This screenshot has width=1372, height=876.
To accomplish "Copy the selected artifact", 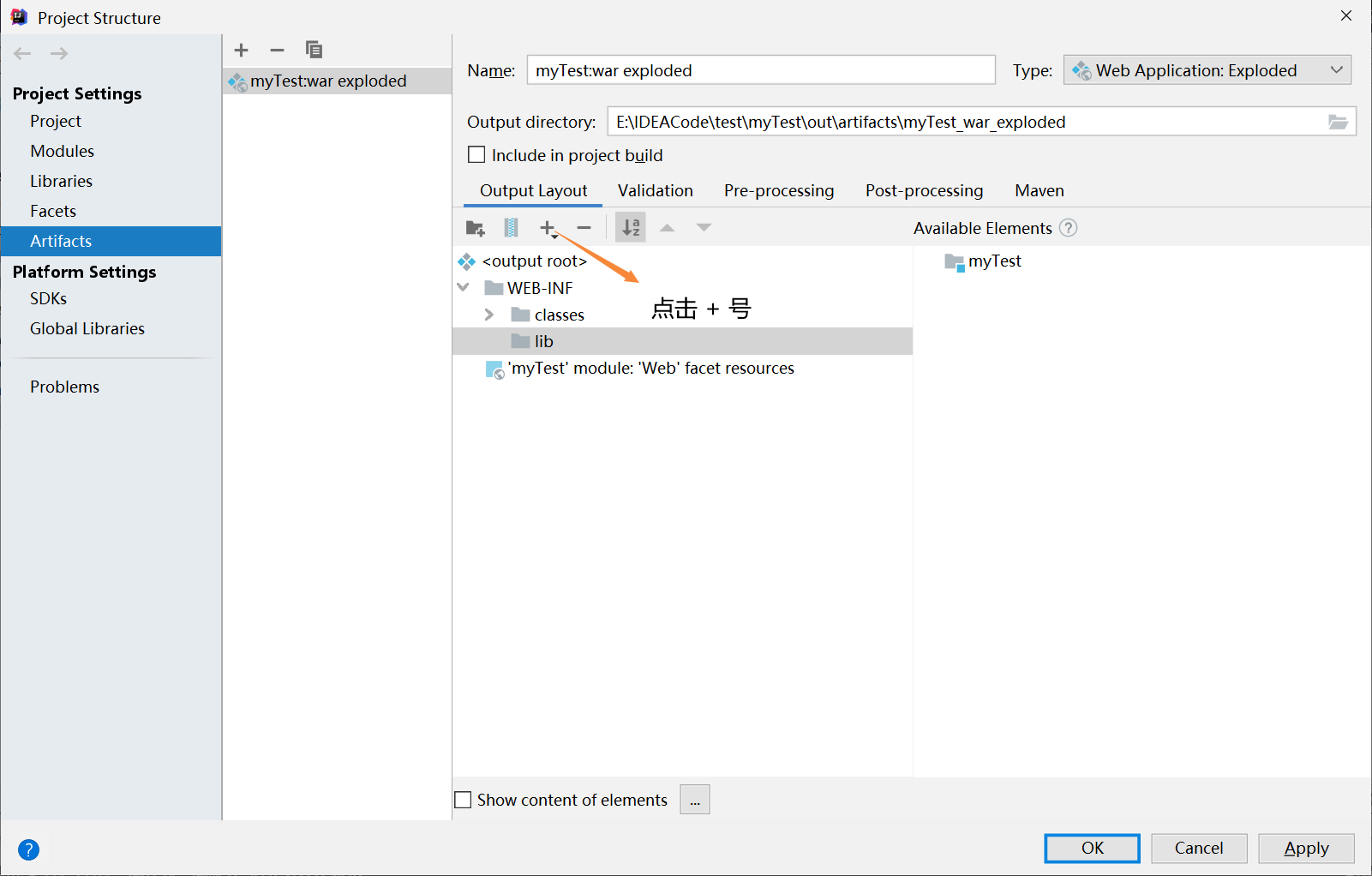I will point(314,50).
